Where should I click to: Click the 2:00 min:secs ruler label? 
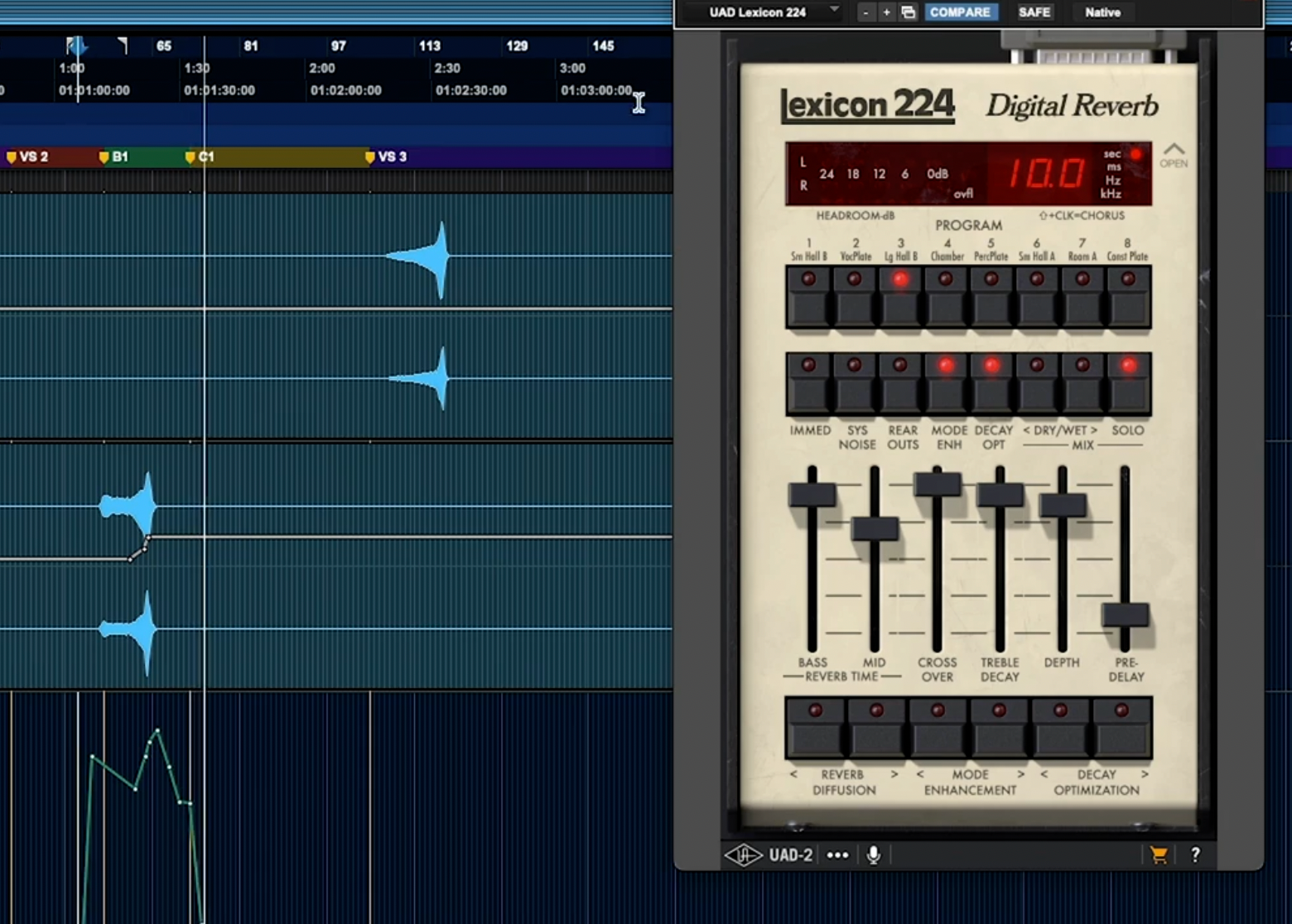[x=322, y=68]
